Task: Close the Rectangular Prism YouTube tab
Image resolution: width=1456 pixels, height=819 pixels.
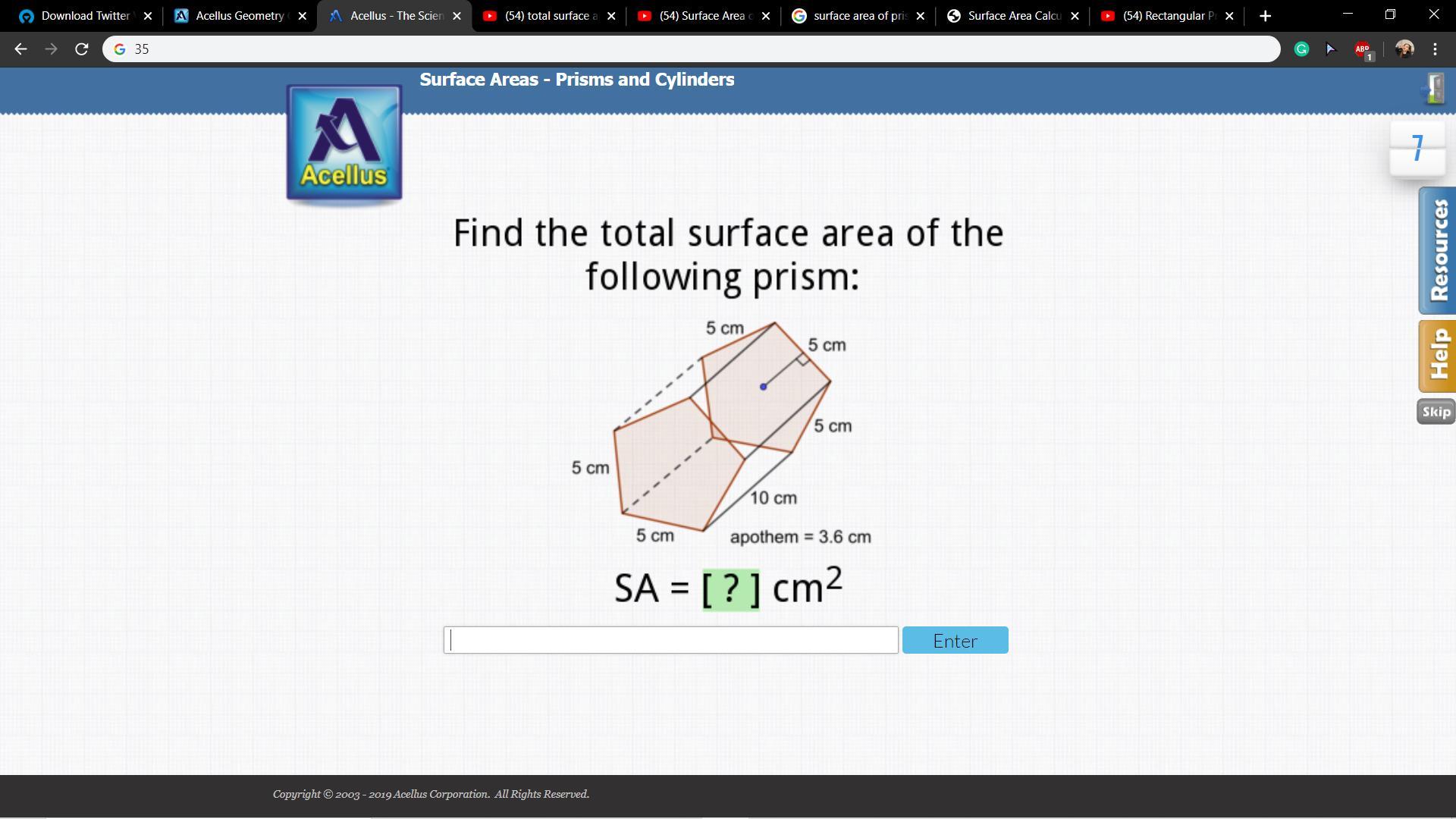Action: pos(1229,16)
